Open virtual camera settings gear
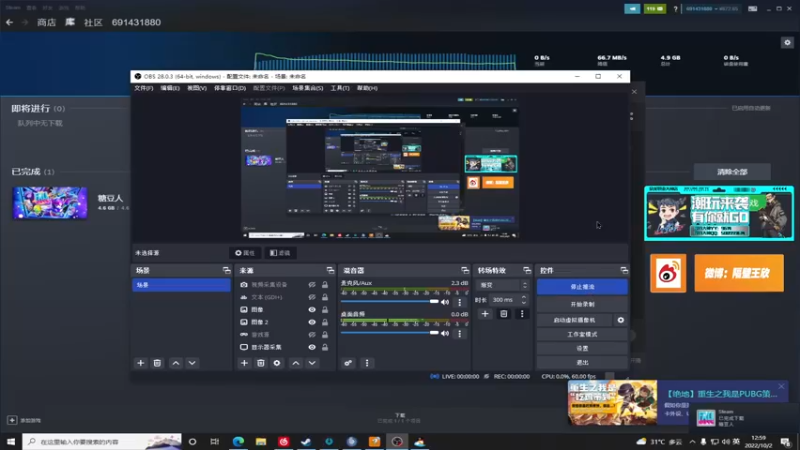Viewport: 800px width, 450px height. tap(620, 320)
